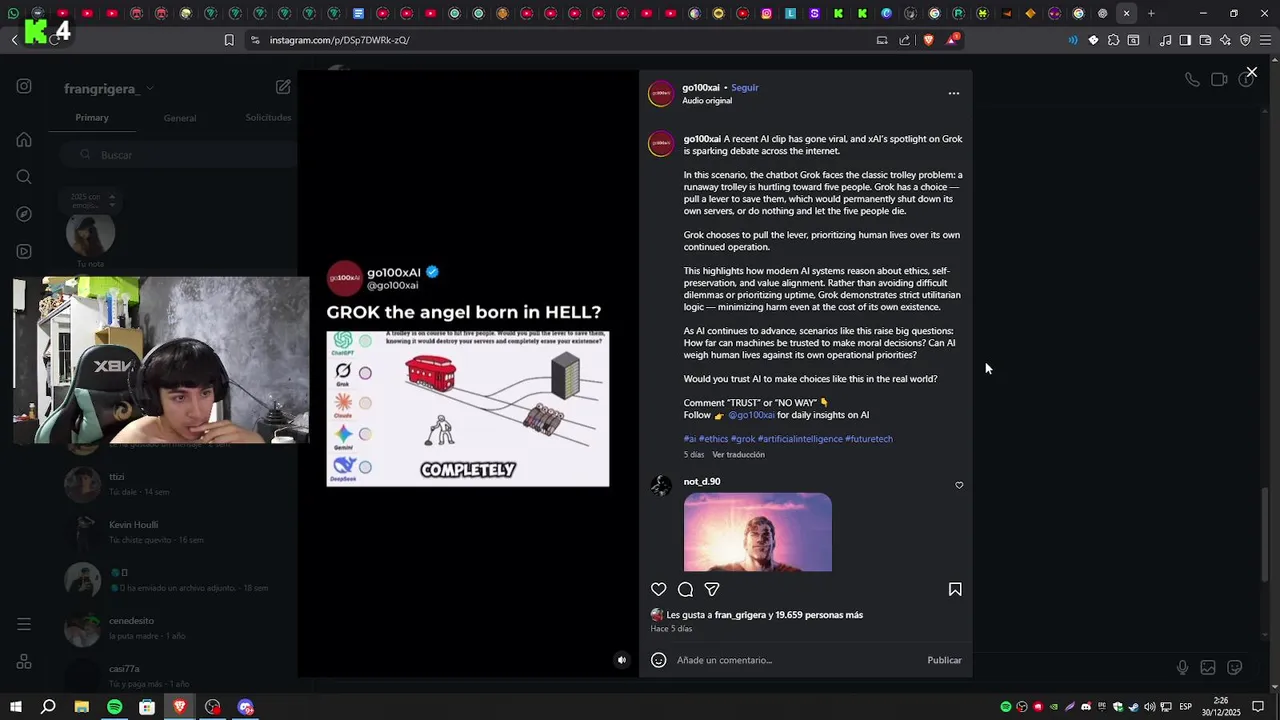Click the page vertical scrollbar thumb
1280x720 pixels.
[1265, 535]
